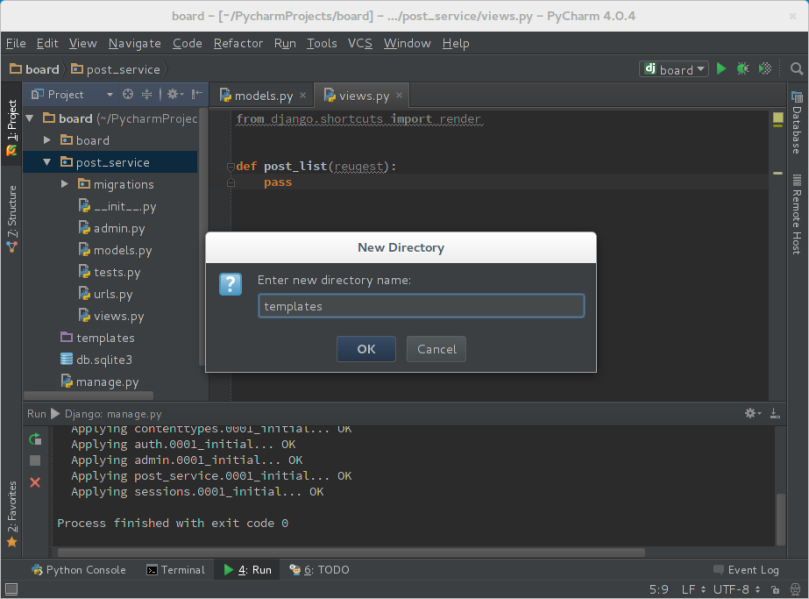Toggle the 1: Project side tab
The width and height of the screenshot is (809, 599).
click(x=11, y=127)
